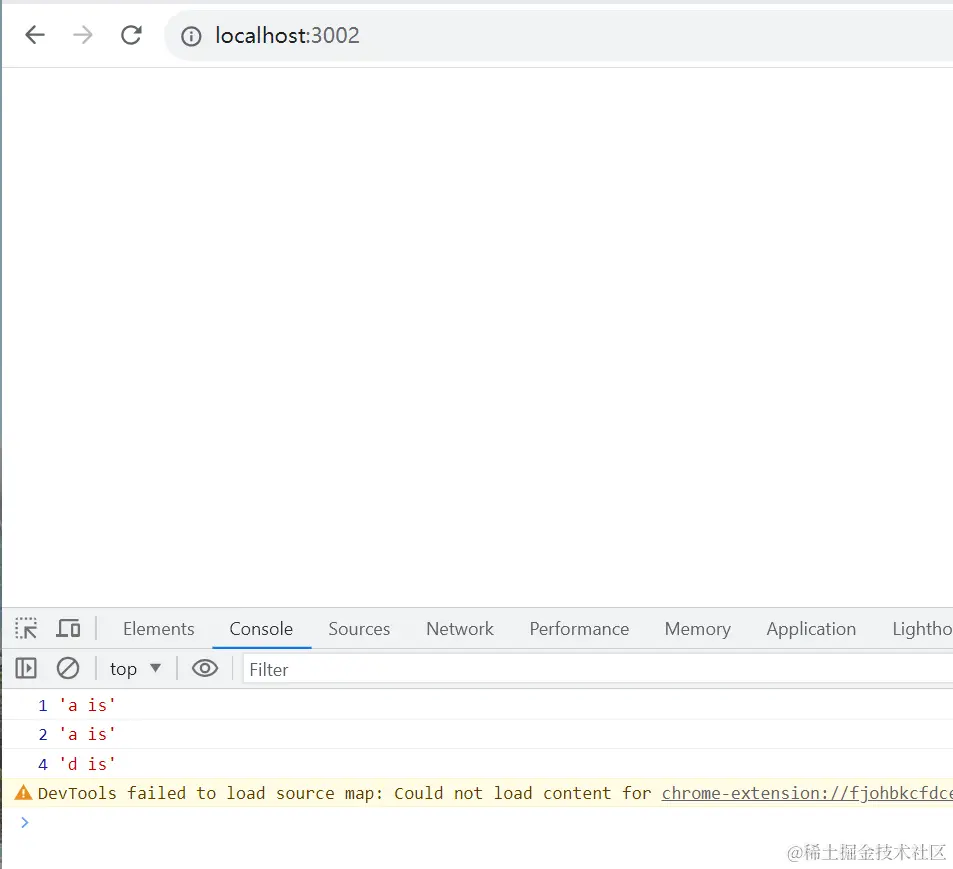Create a live expression with eye icon
Viewport: 953px width, 869px height.
click(205, 668)
